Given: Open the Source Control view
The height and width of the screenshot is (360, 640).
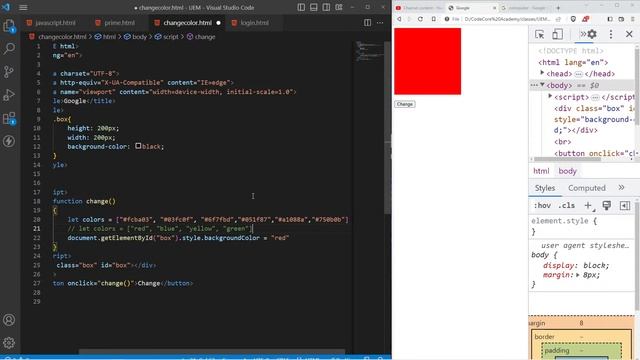Looking at the screenshot, I should click(x=9, y=72).
